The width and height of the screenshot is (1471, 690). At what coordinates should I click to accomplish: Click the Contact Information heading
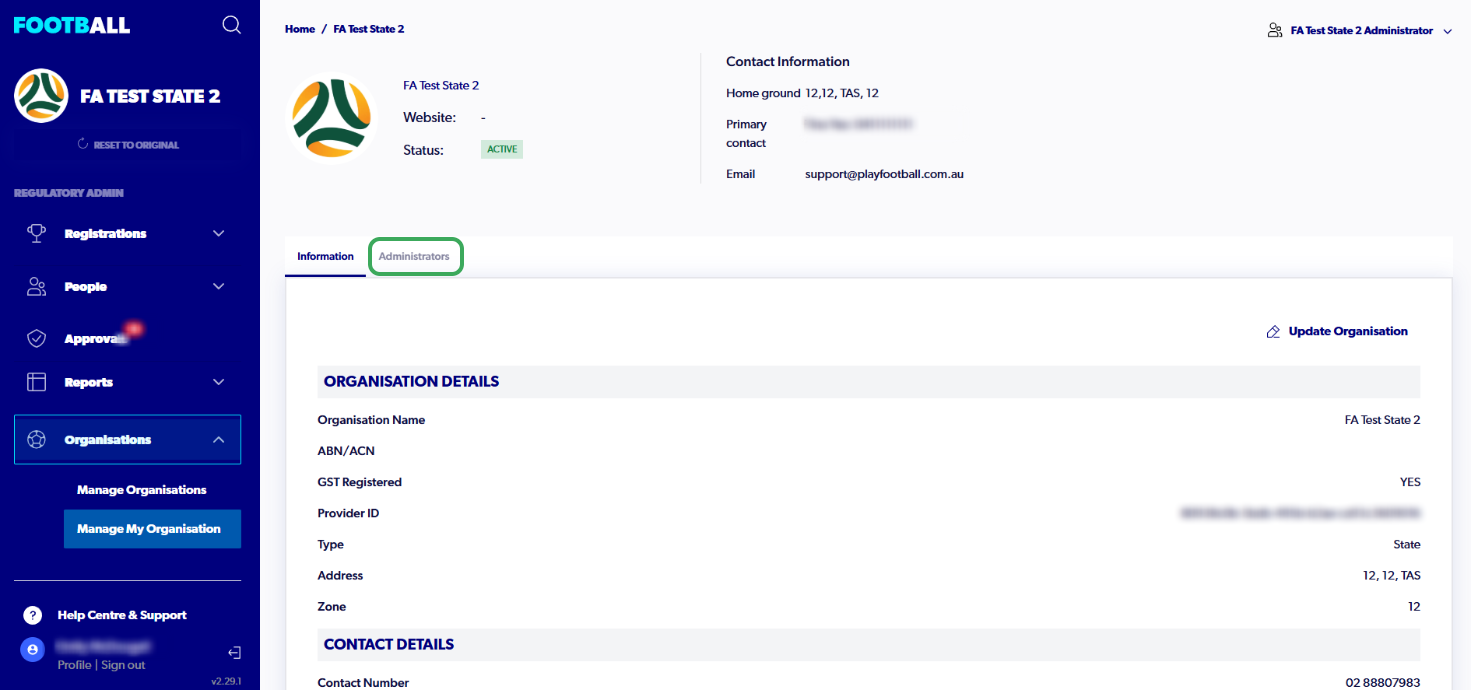coord(788,62)
